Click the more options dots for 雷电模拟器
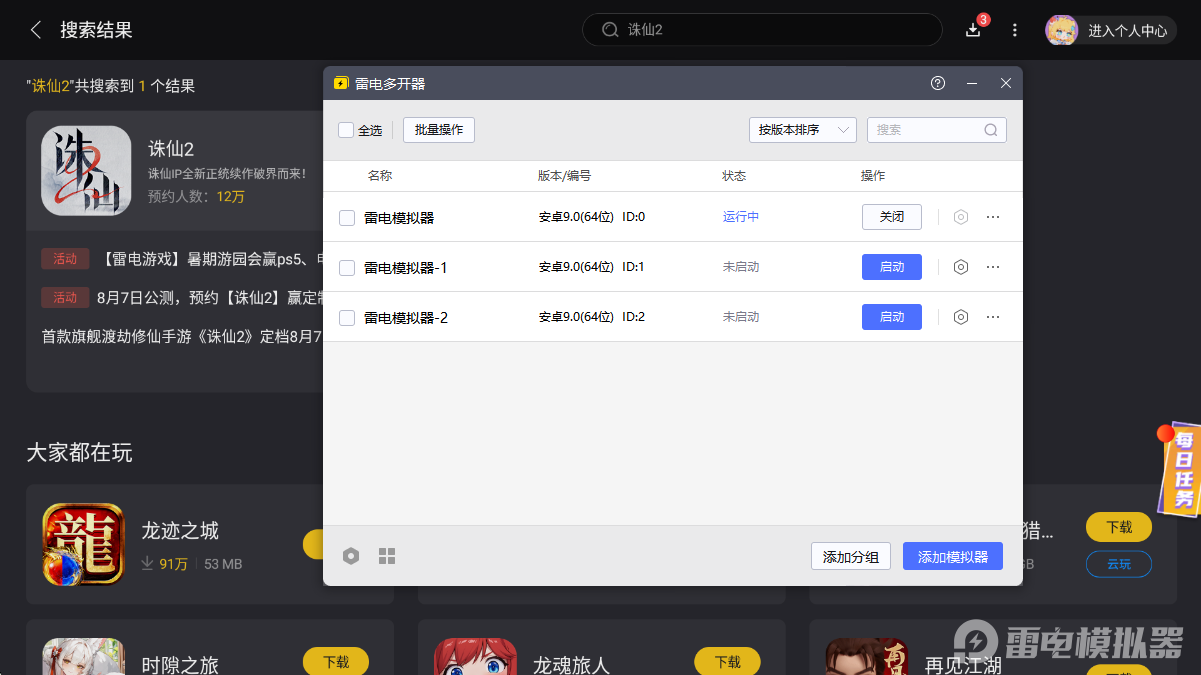This screenshot has width=1201, height=675. [992, 217]
